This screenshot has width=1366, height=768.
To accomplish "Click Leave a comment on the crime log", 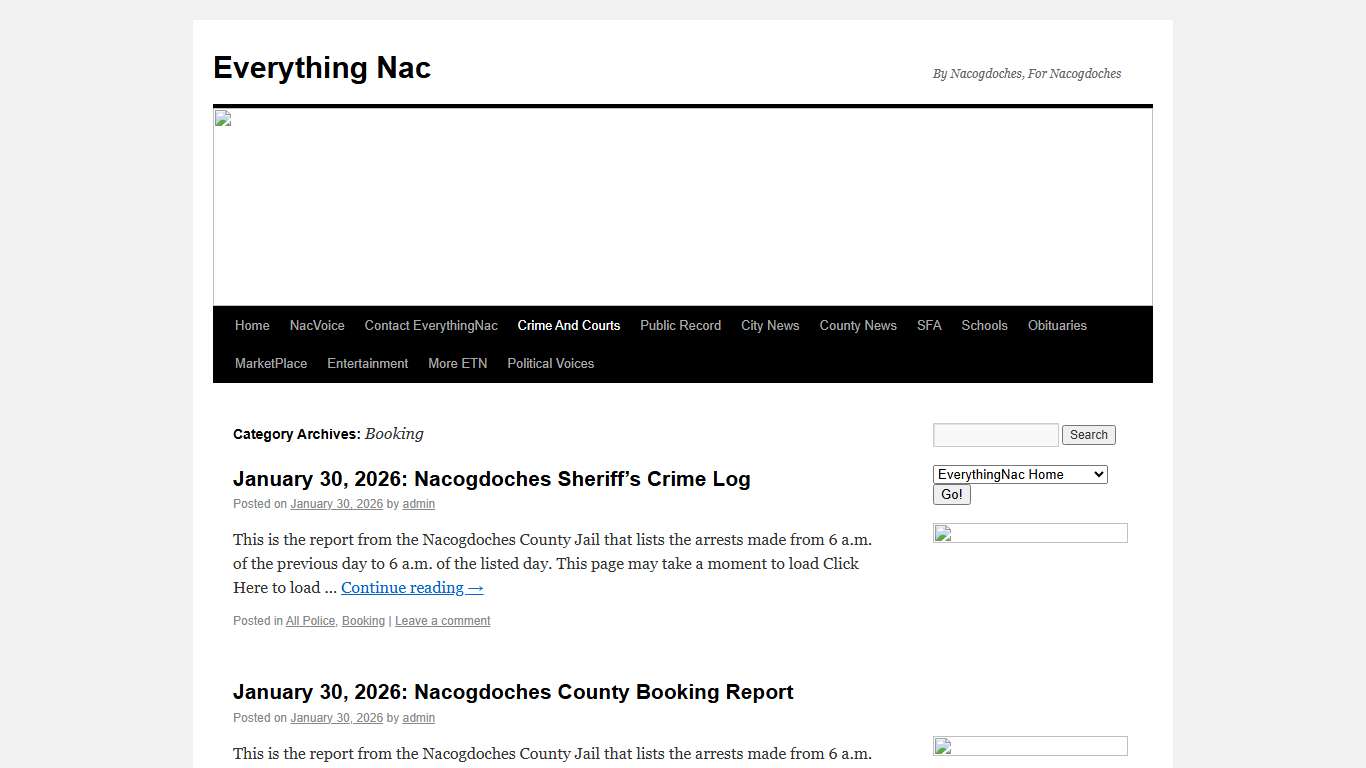I will pyautogui.click(x=442, y=620).
